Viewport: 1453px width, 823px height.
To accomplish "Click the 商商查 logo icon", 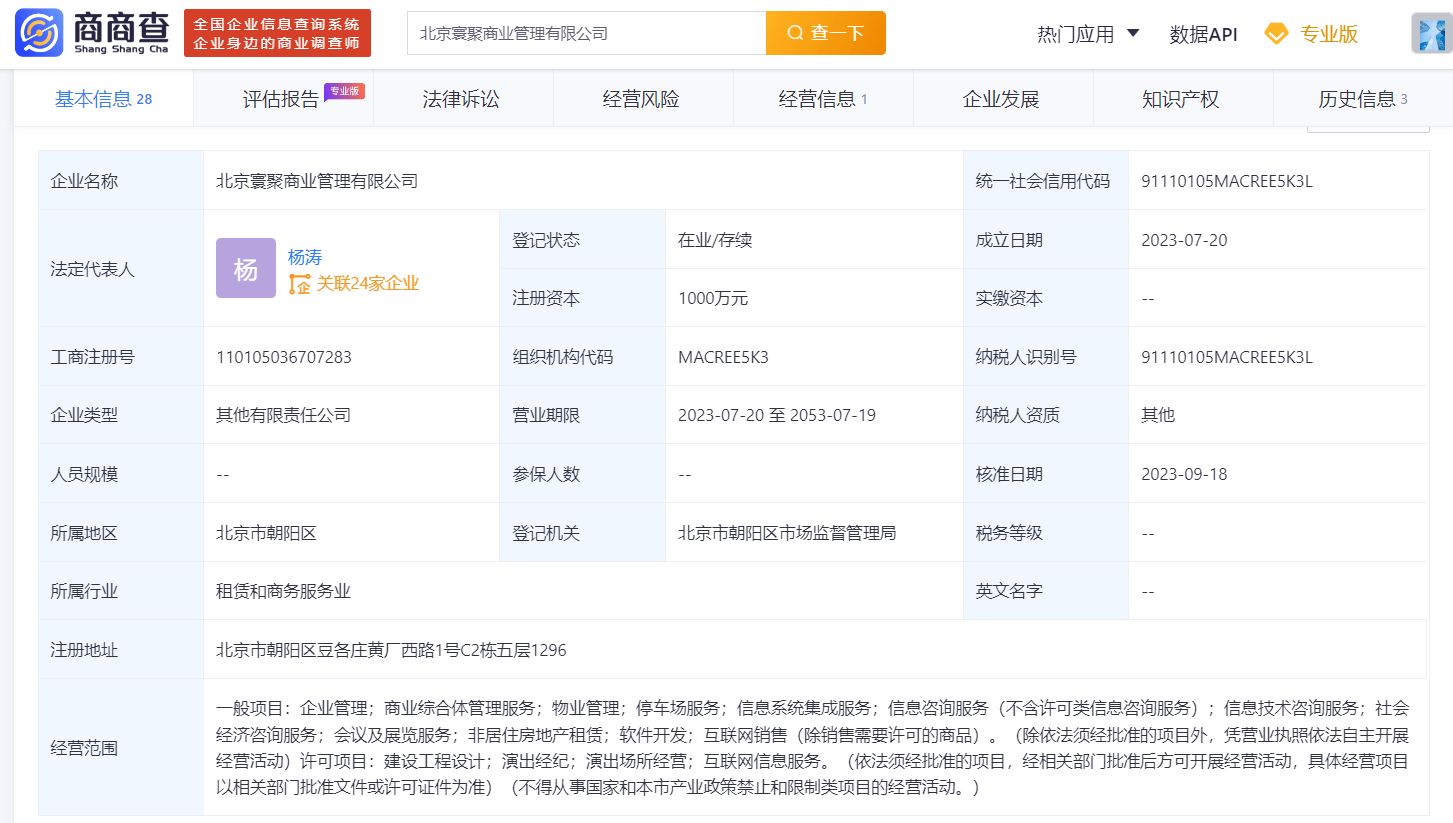I will coord(40,33).
